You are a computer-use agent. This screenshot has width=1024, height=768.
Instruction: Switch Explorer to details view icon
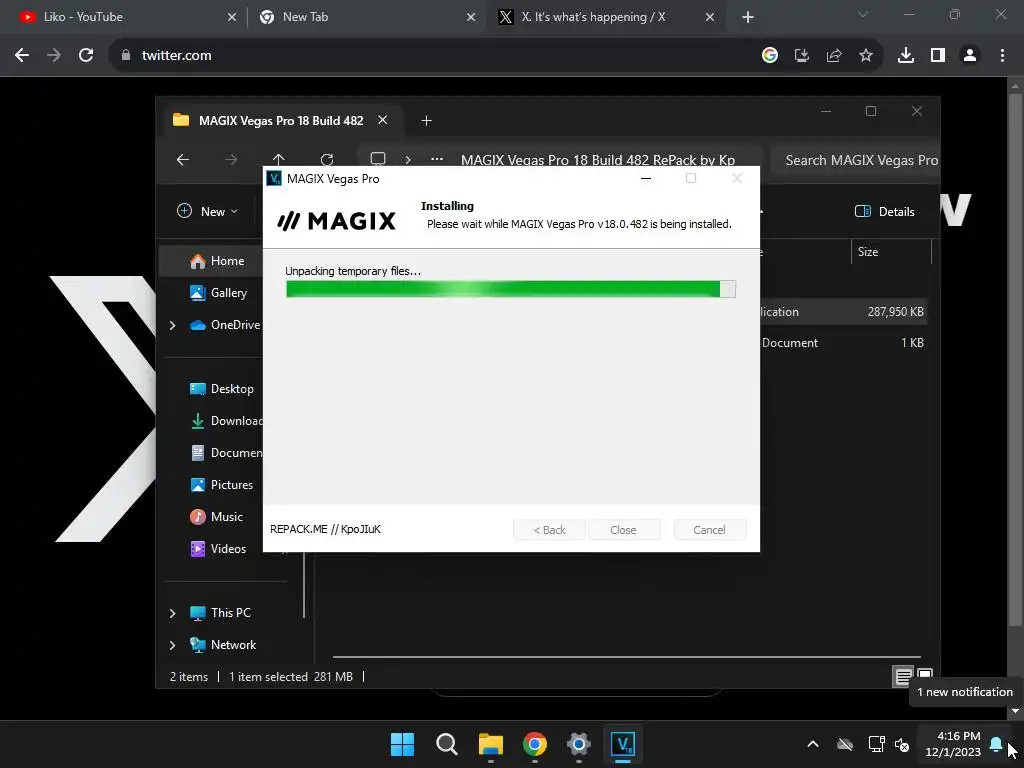click(x=903, y=677)
